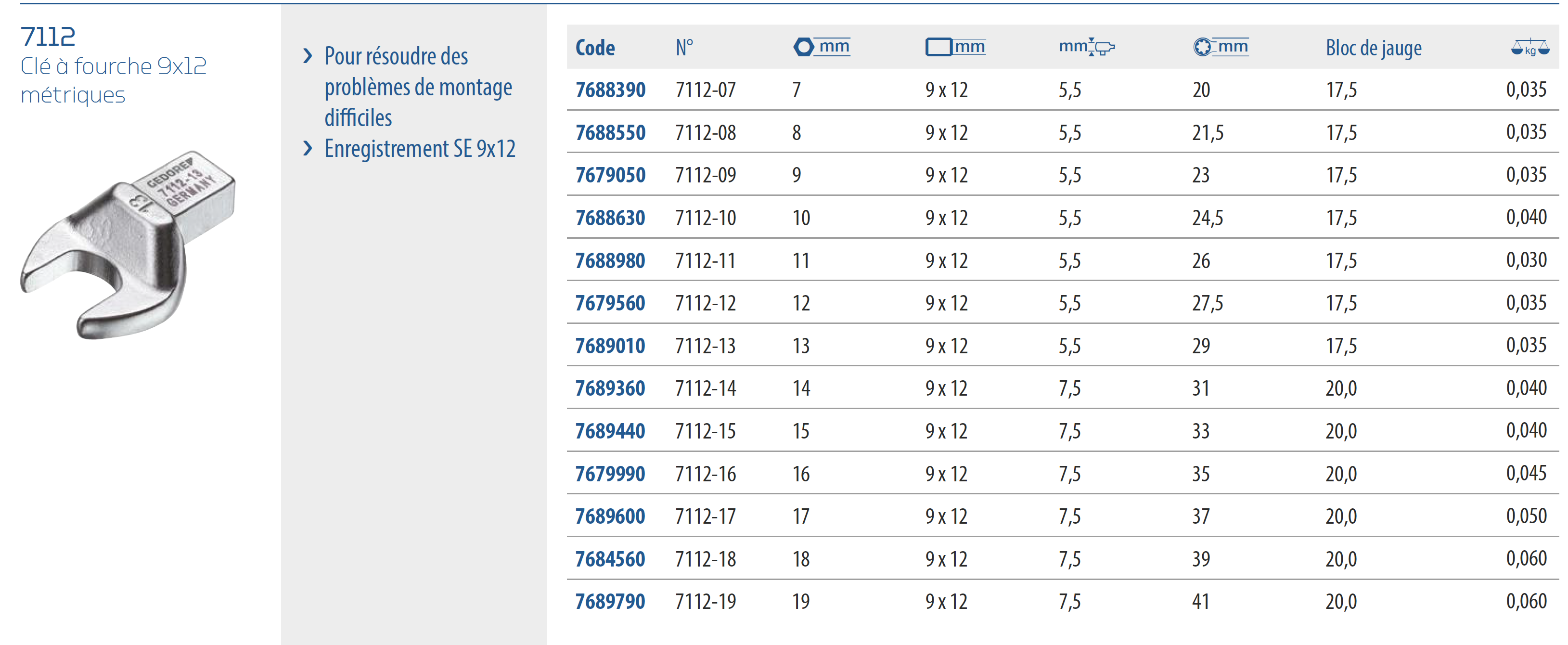
Task: Select part number 7112-13
Action: (x=706, y=346)
